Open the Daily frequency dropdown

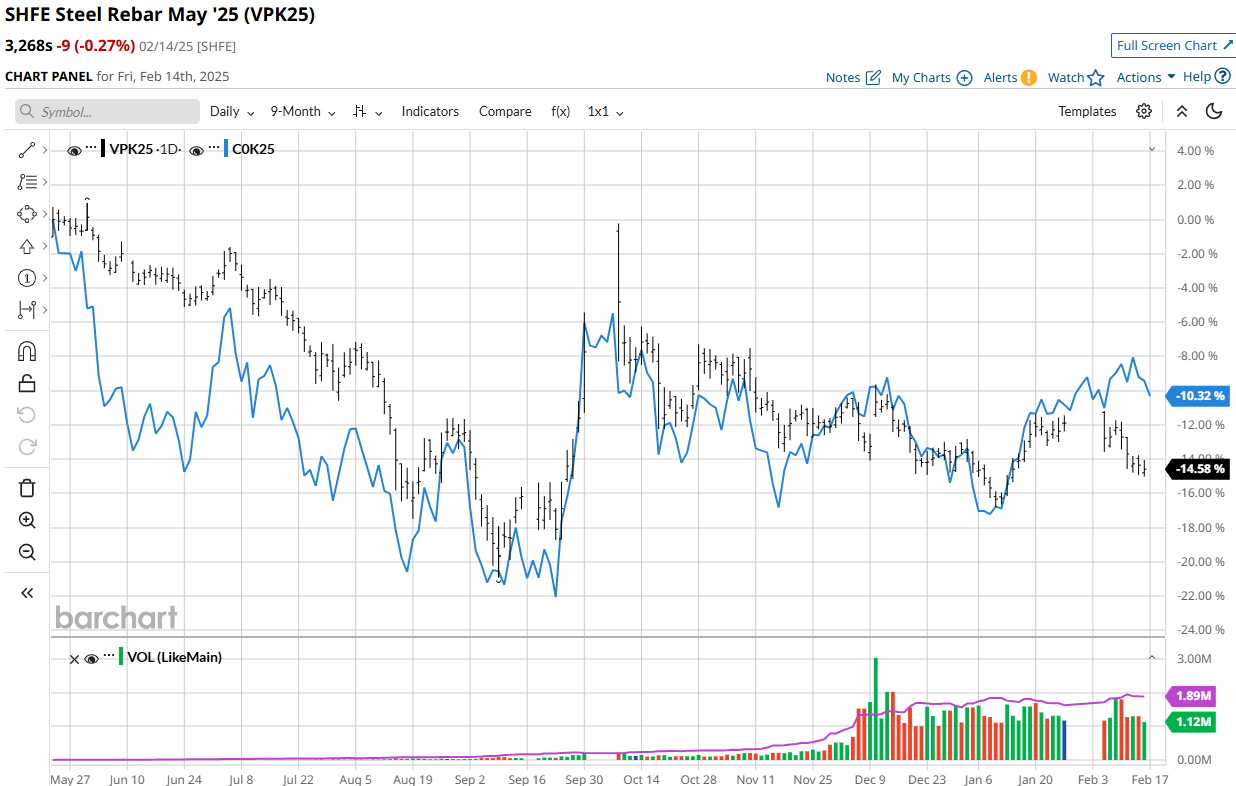click(231, 111)
